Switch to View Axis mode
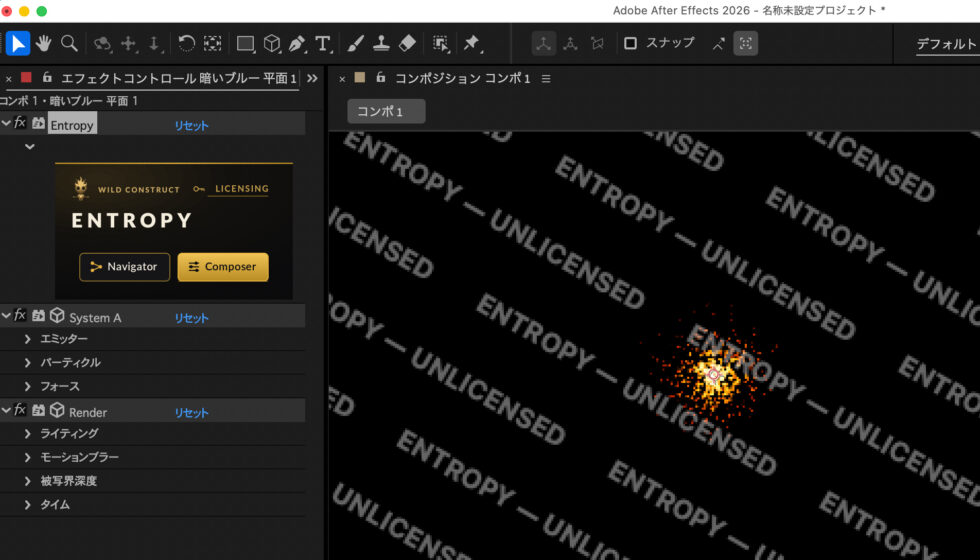Viewport: 980px width, 560px height. (598, 43)
